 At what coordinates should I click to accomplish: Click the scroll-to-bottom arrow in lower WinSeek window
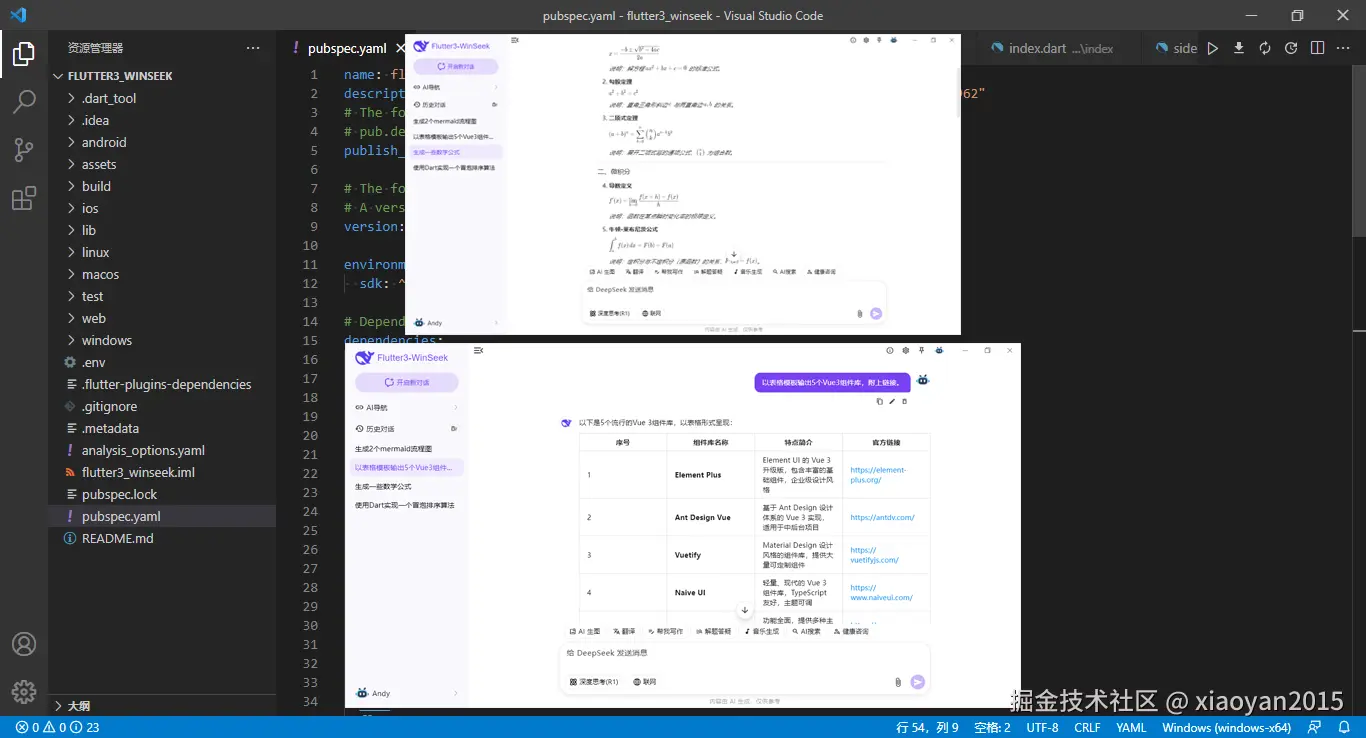coord(744,610)
